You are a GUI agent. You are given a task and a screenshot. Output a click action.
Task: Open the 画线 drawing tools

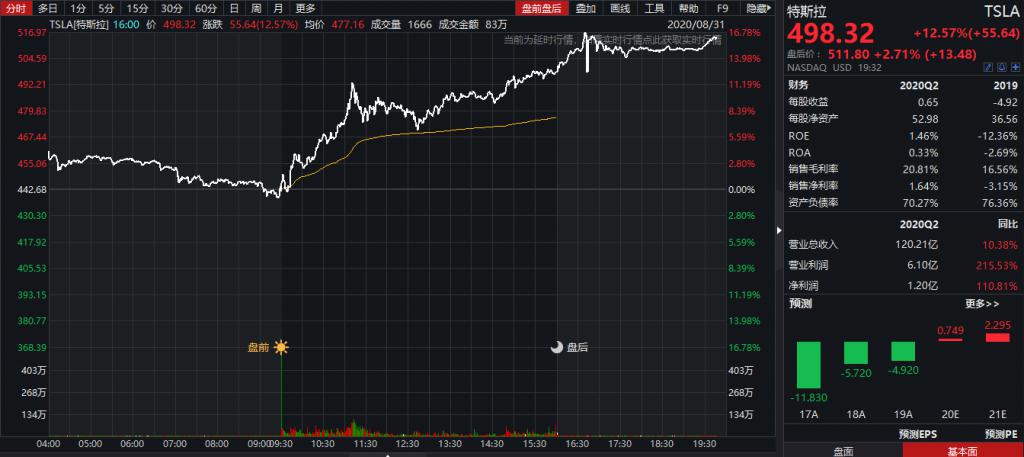point(620,8)
